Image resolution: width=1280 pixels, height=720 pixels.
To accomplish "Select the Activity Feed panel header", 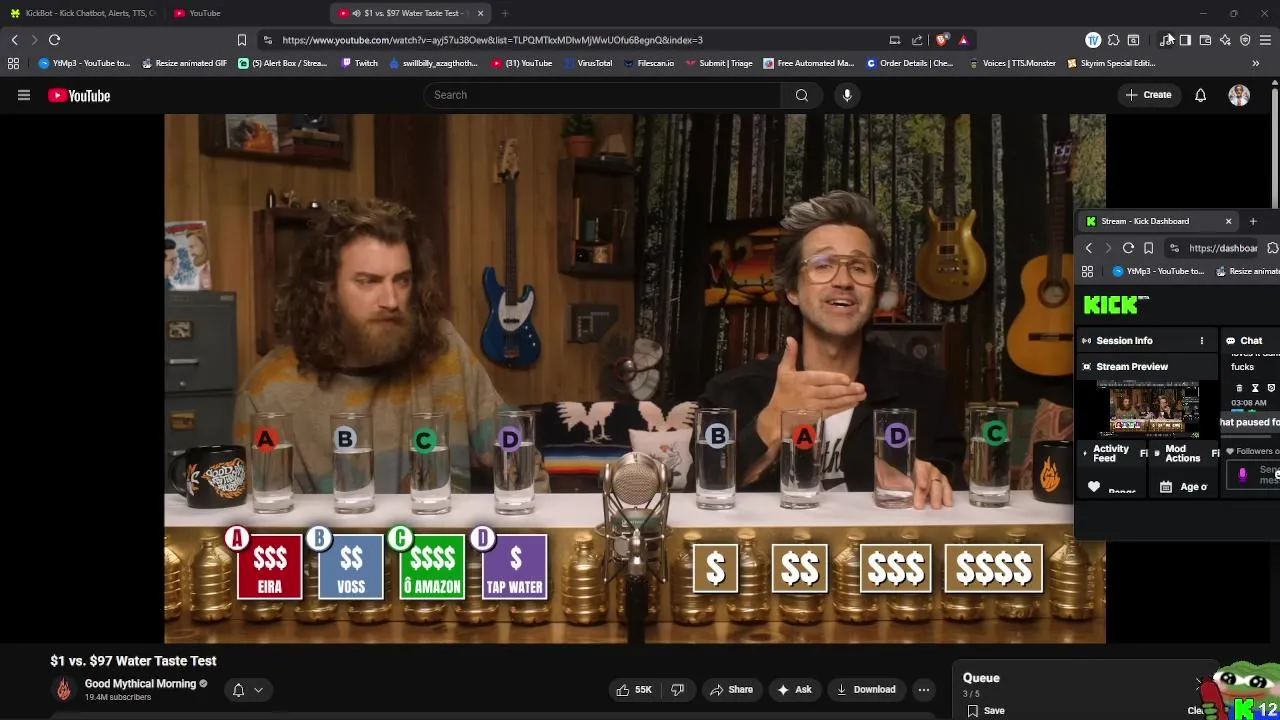I will [x=1110, y=453].
